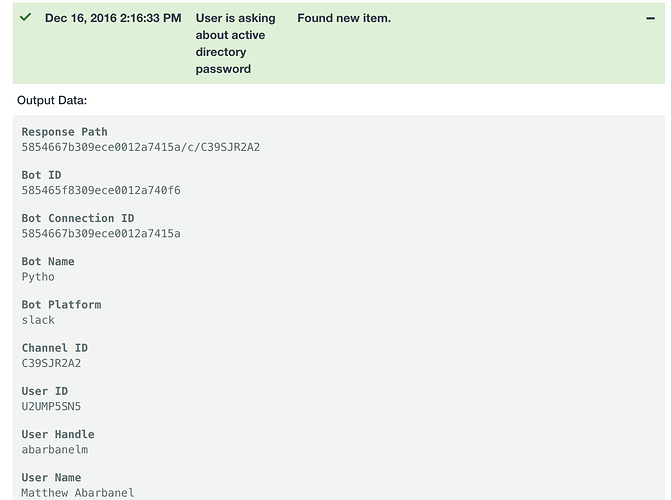Click the Bot Platform label
Viewport: 671px width, 500px height.
62,305
